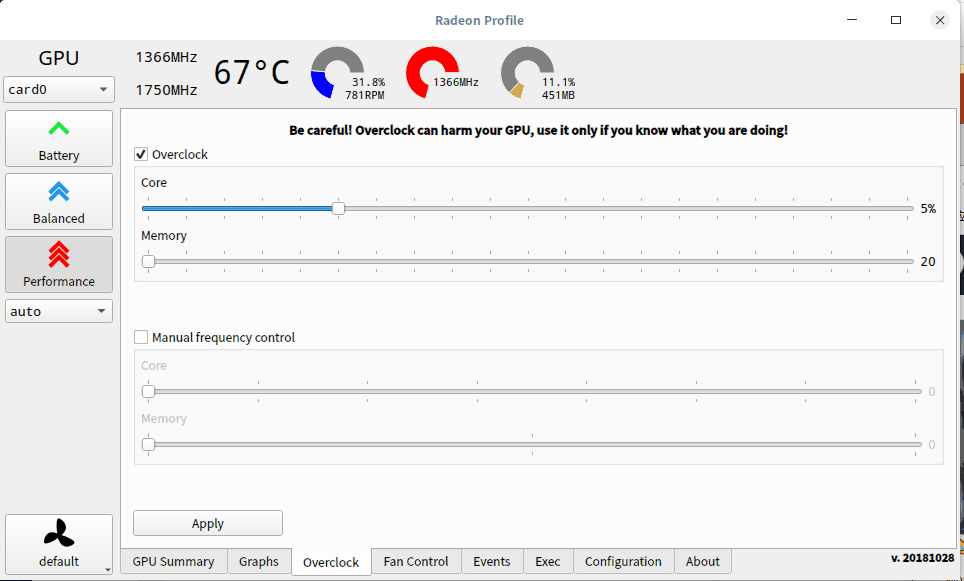This screenshot has height=581, width=964.
Task: Click the v. 20181028 version label
Action: pos(922,558)
